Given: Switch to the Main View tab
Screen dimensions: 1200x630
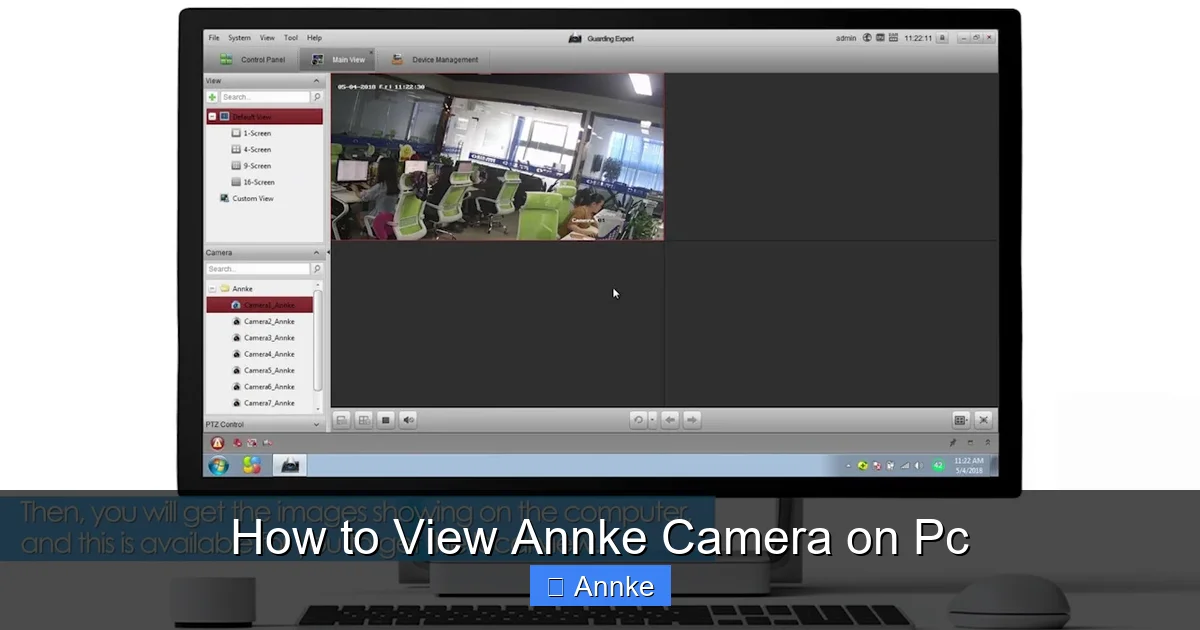Looking at the screenshot, I should pos(338,60).
